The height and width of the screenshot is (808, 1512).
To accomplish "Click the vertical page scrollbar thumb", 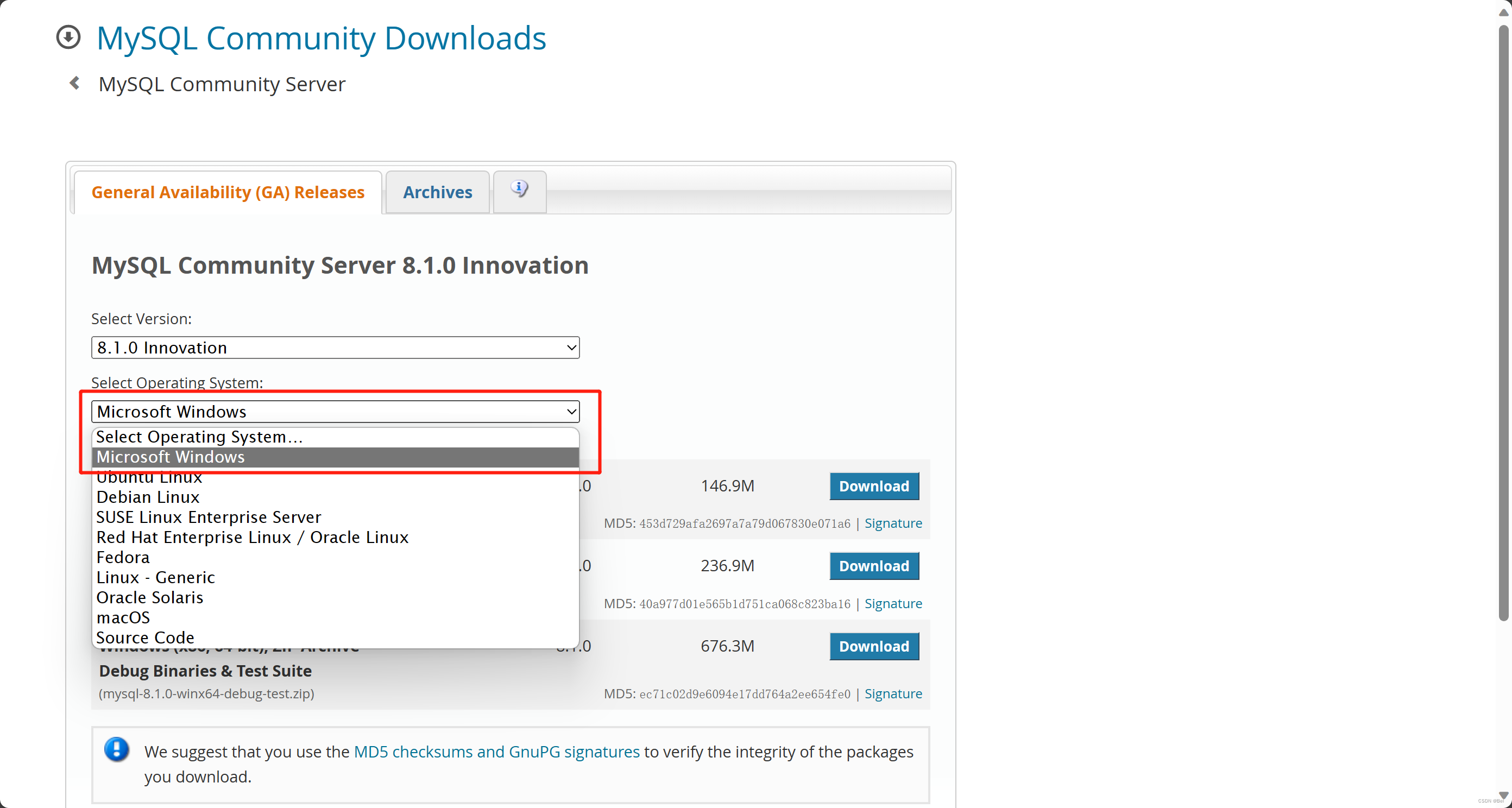I will pyautogui.click(x=1503, y=323).
